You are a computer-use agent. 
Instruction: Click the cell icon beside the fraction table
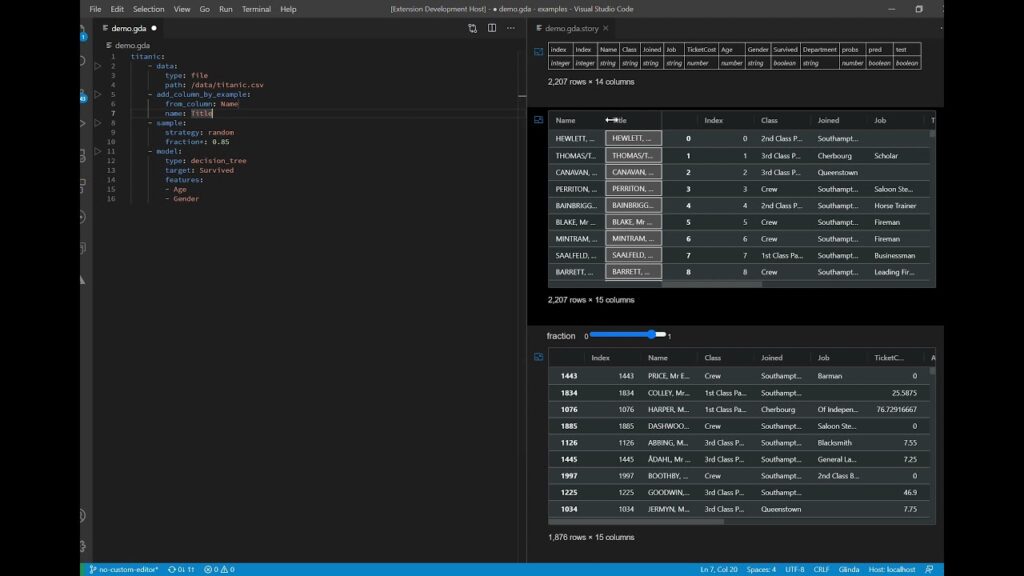tap(538, 357)
